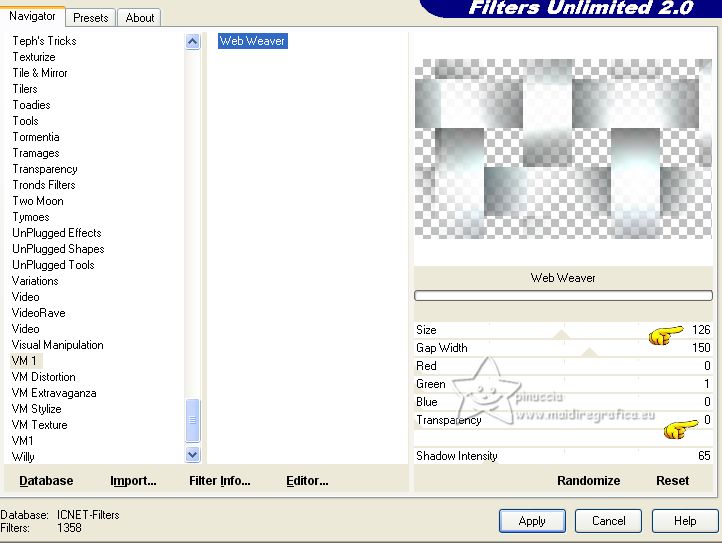Screen dimensions: 722x543
Task: Apply the Web Weaver filter
Action: tap(532, 521)
